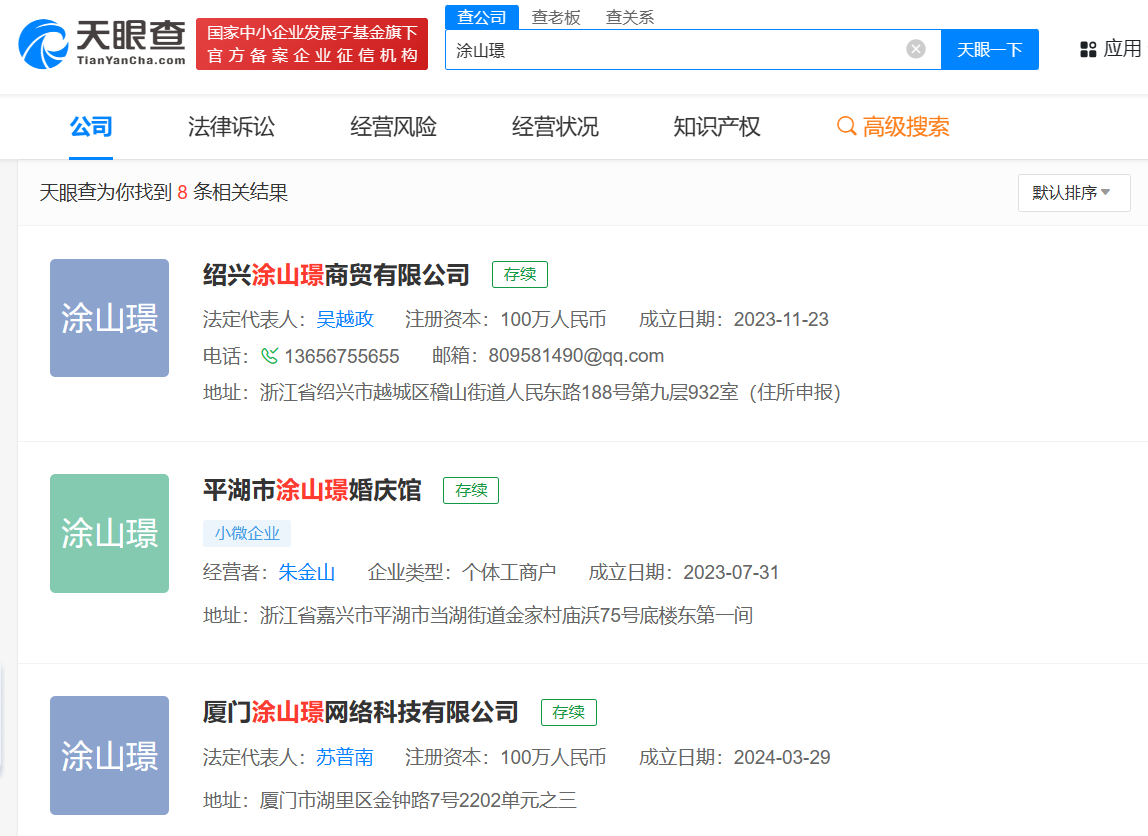Open legal representative 吴越政 profile
The width and height of the screenshot is (1148, 836).
[345, 319]
